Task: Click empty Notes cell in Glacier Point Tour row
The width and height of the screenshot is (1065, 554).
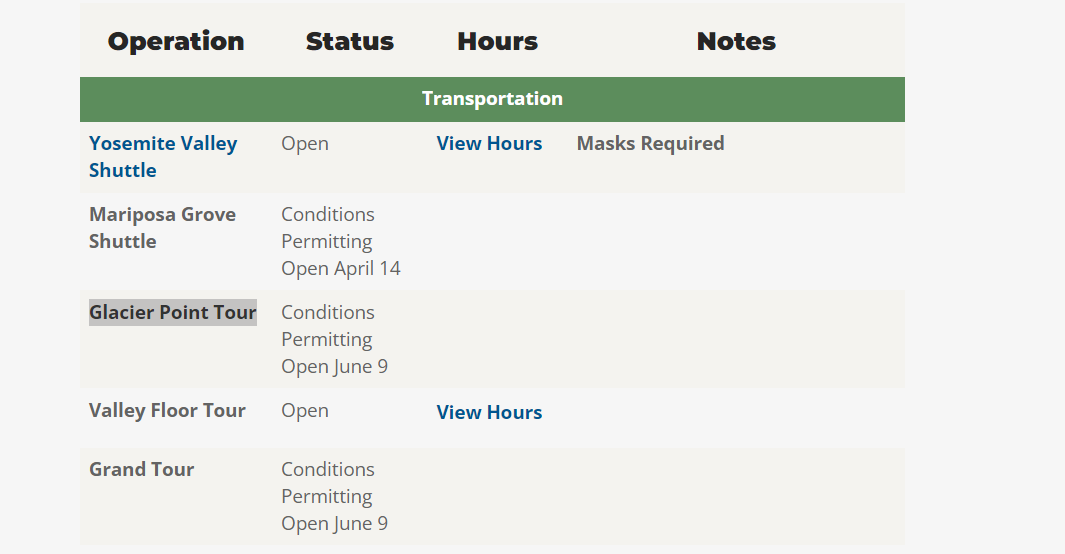Action: click(736, 339)
